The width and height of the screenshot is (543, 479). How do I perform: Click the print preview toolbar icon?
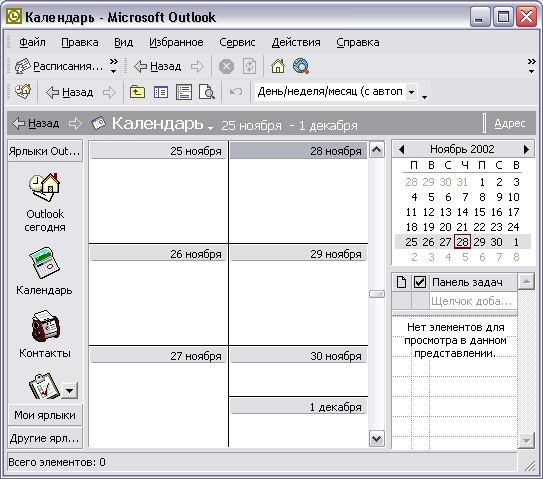coord(207,92)
